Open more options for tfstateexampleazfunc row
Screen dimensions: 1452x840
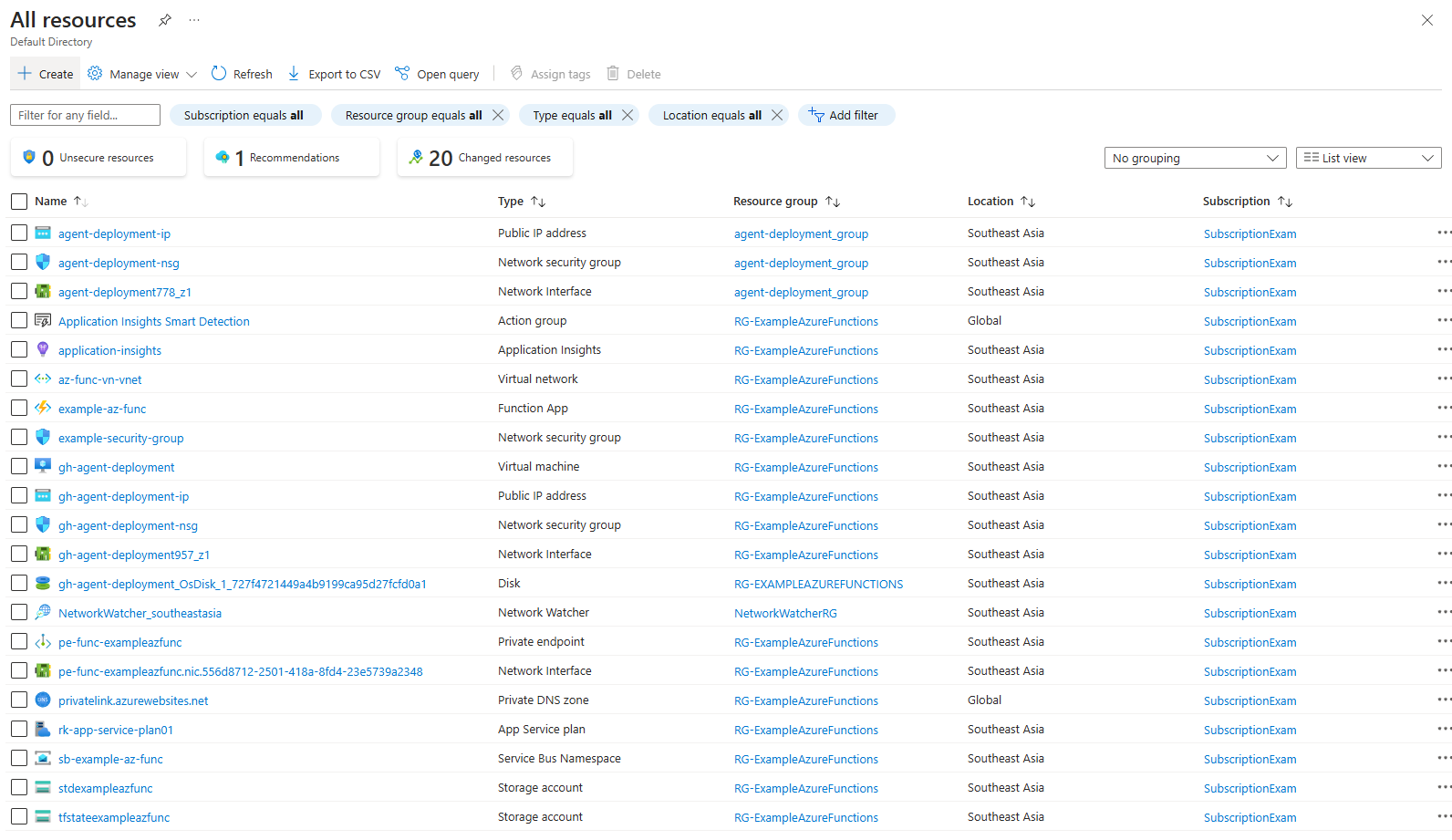1444,816
